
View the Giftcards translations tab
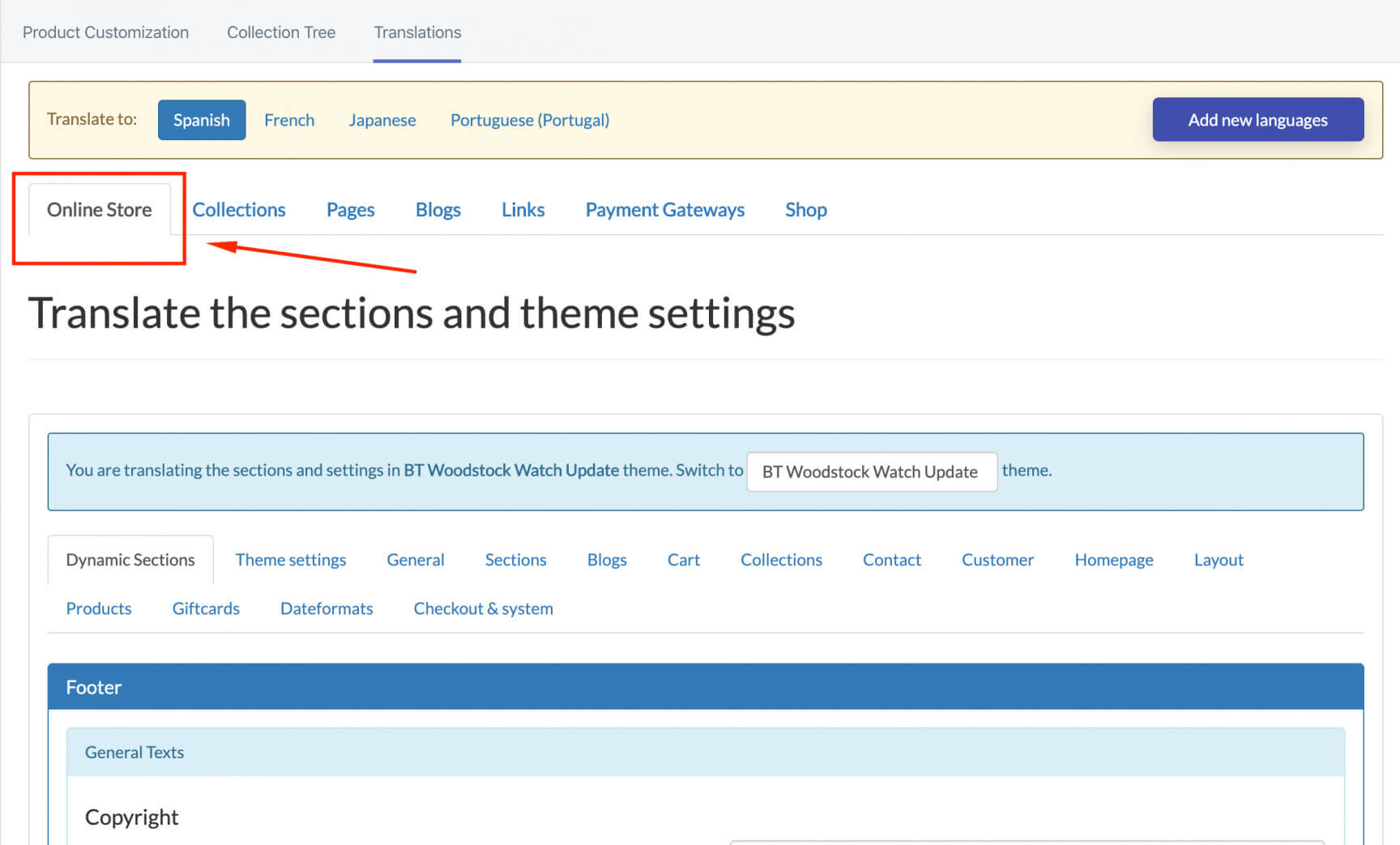click(206, 608)
